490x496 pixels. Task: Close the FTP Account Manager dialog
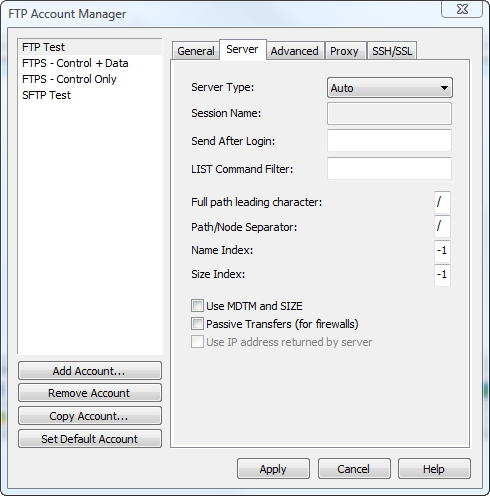tap(462, 9)
